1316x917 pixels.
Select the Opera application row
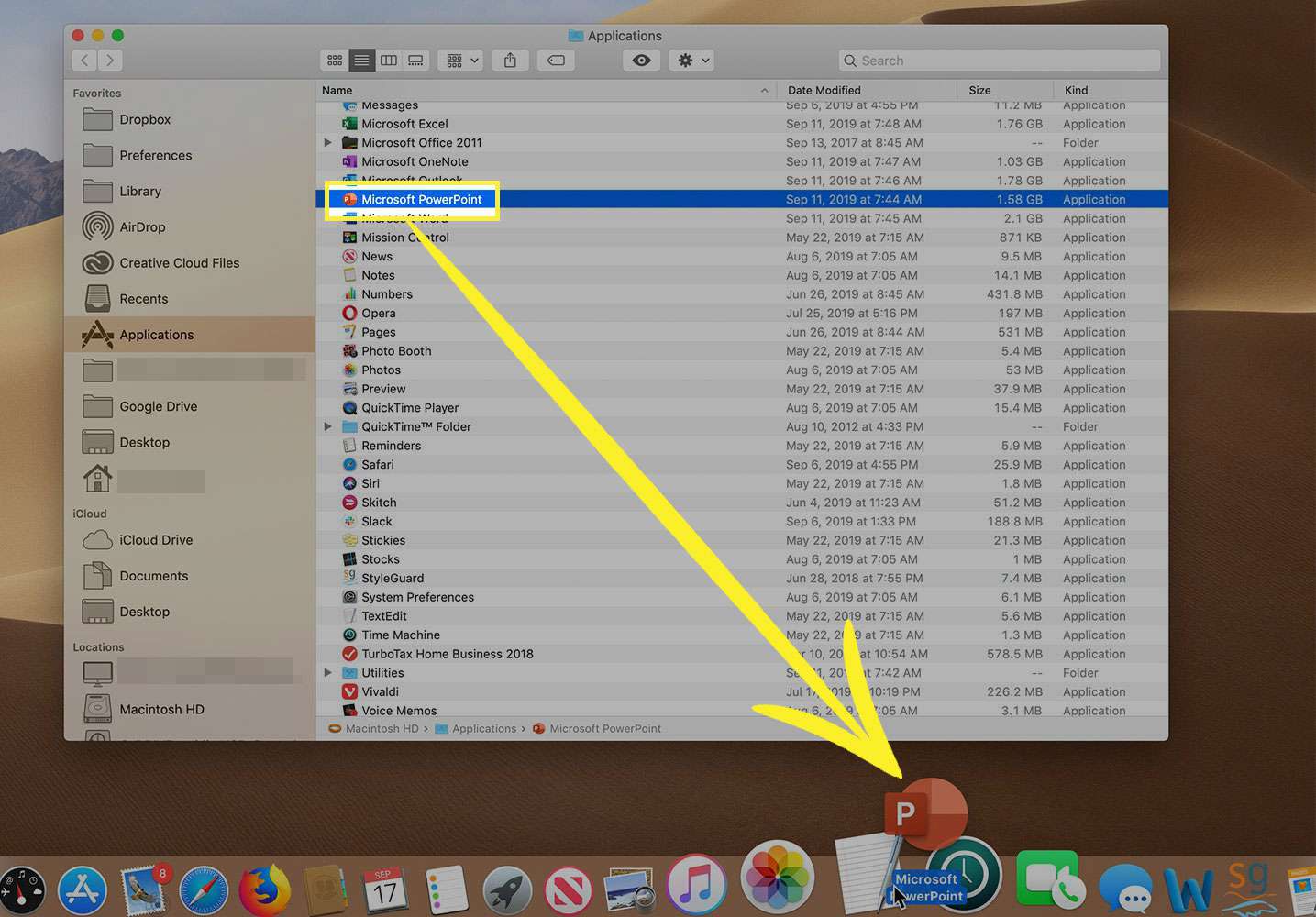coord(742,314)
